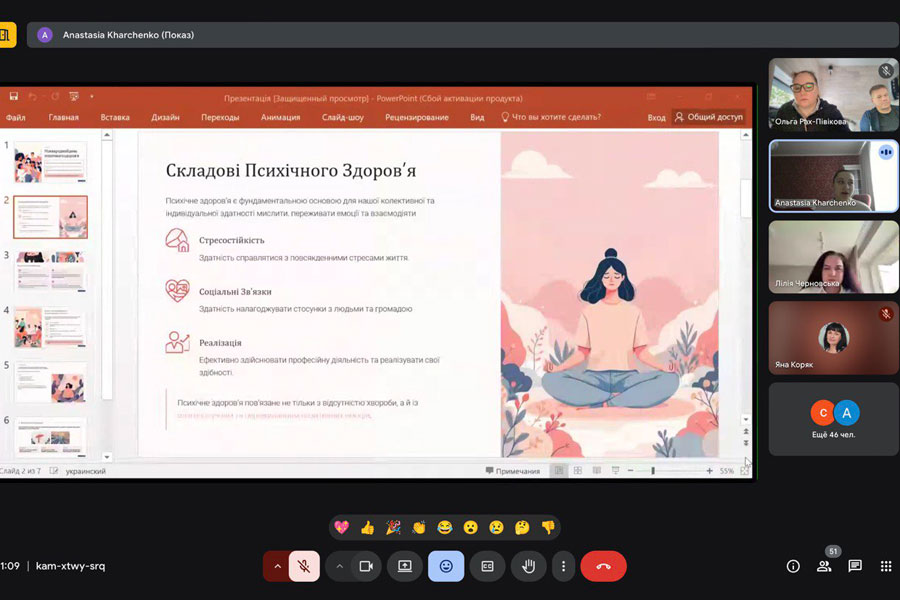Click start-from-beginning slideshow icon in quick access toolbar
This screenshot has height=600, width=900.
[x=73, y=96]
